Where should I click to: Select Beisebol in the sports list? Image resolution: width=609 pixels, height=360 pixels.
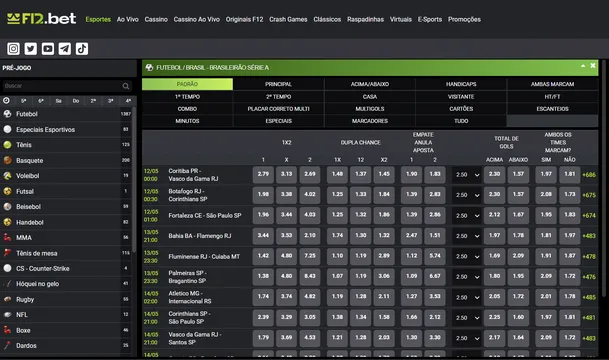pyautogui.click(x=66, y=207)
